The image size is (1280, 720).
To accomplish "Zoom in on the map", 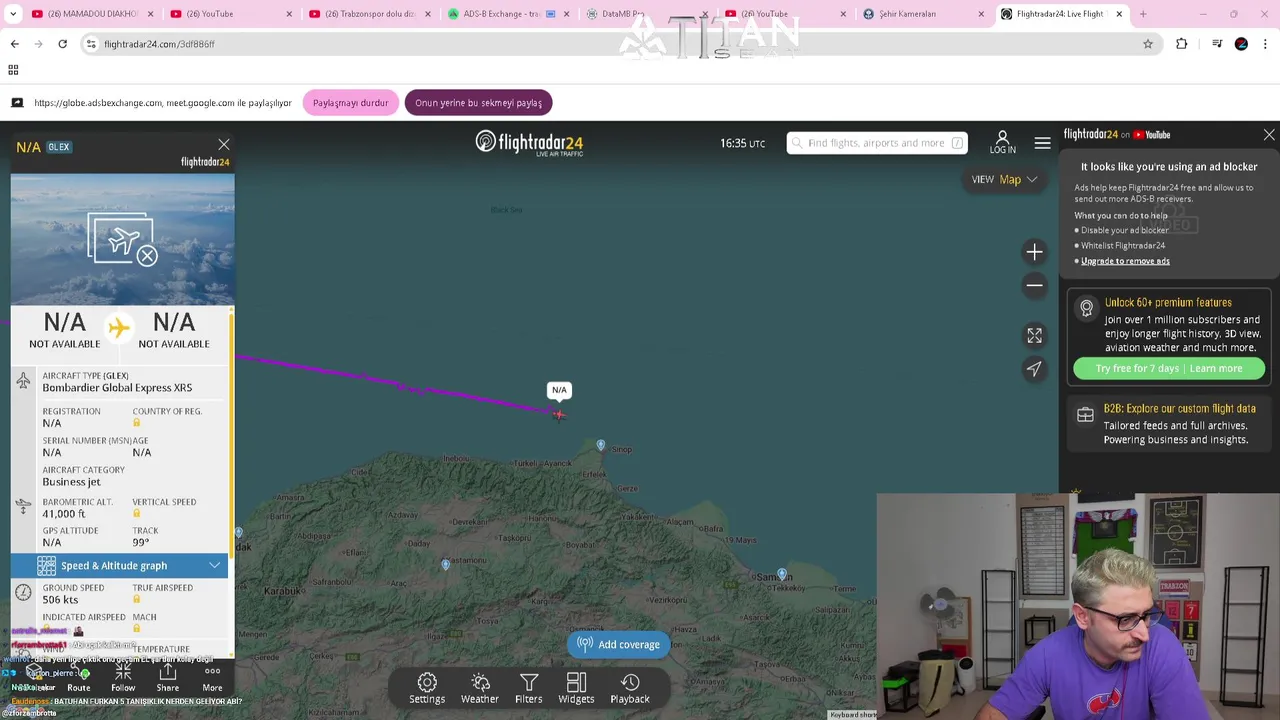I will click(x=1034, y=252).
